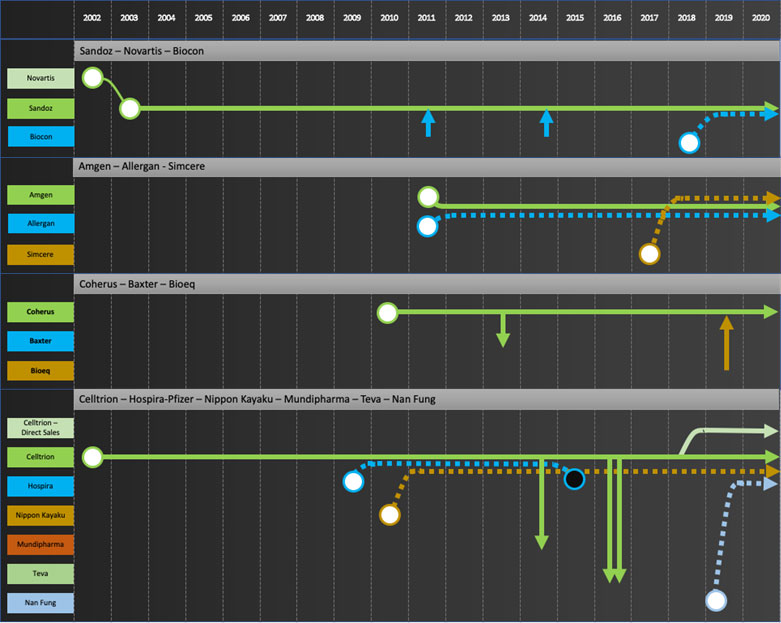The width and height of the screenshot is (781, 623).
Task: Click the Allergan label box
Action: (x=41, y=224)
